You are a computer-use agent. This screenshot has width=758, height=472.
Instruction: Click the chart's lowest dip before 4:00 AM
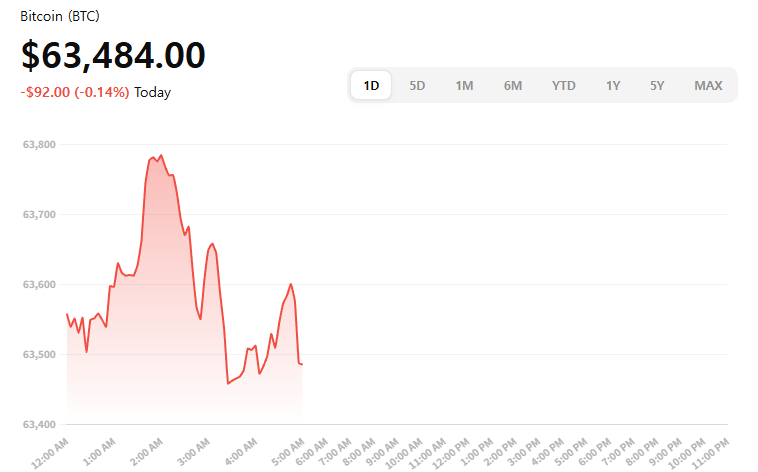pyautogui.click(x=228, y=384)
